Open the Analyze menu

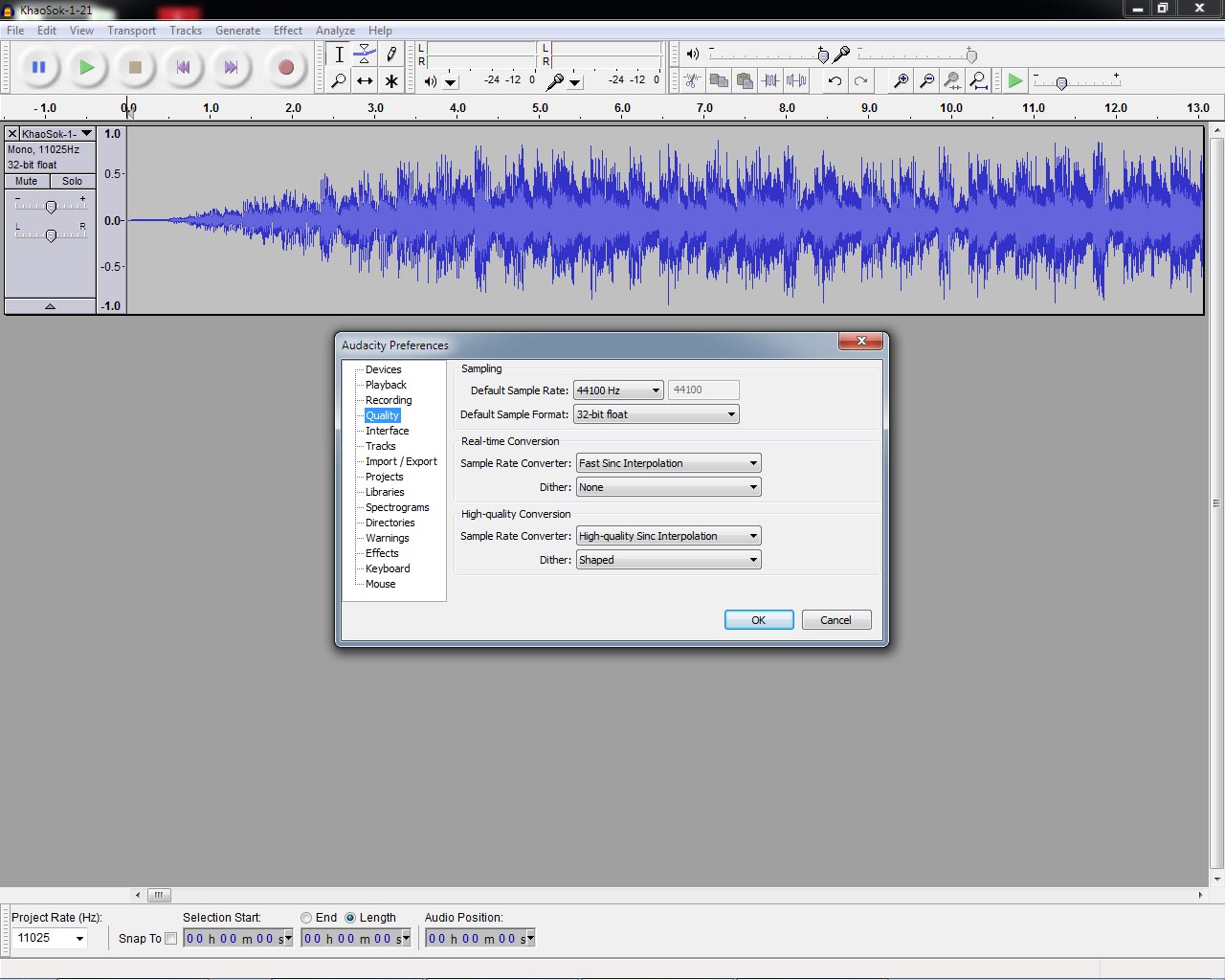click(x=335, y=31)
